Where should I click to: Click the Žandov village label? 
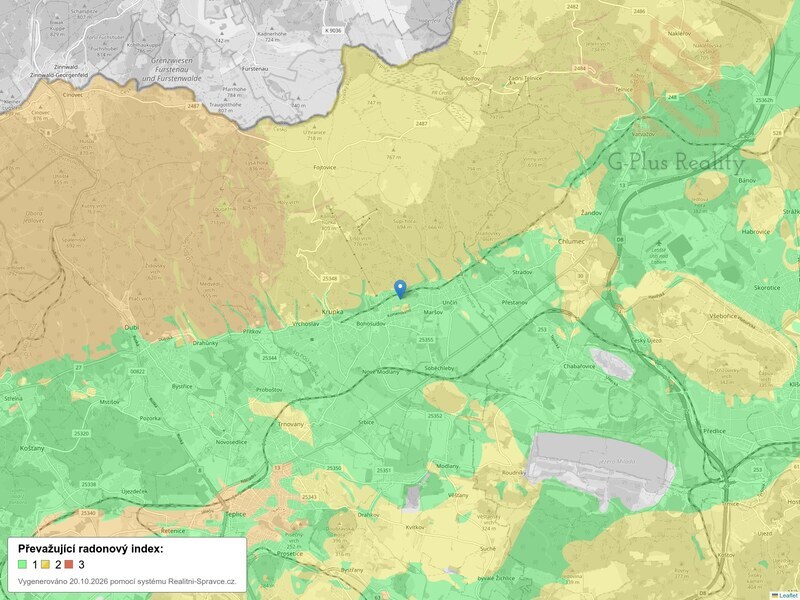[591, 212]
